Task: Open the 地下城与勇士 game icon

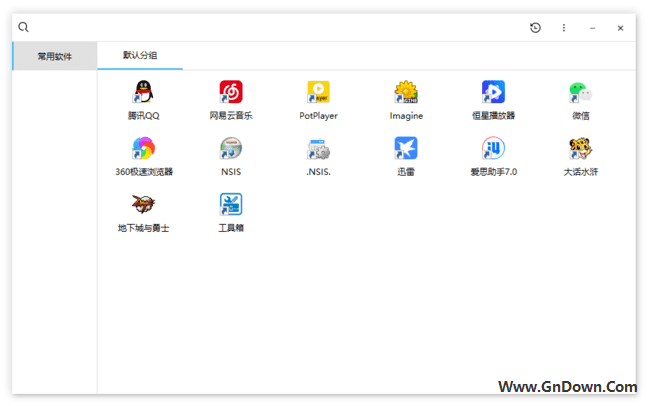Action: click(x=143, y=204)
